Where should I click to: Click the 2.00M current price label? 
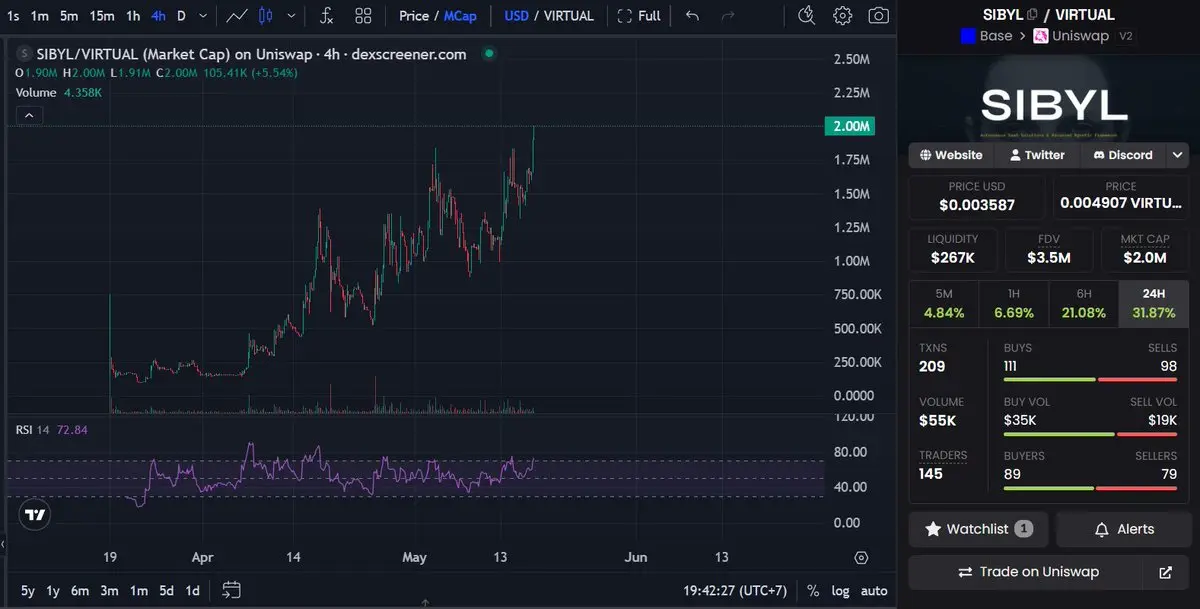coord(849,126)
